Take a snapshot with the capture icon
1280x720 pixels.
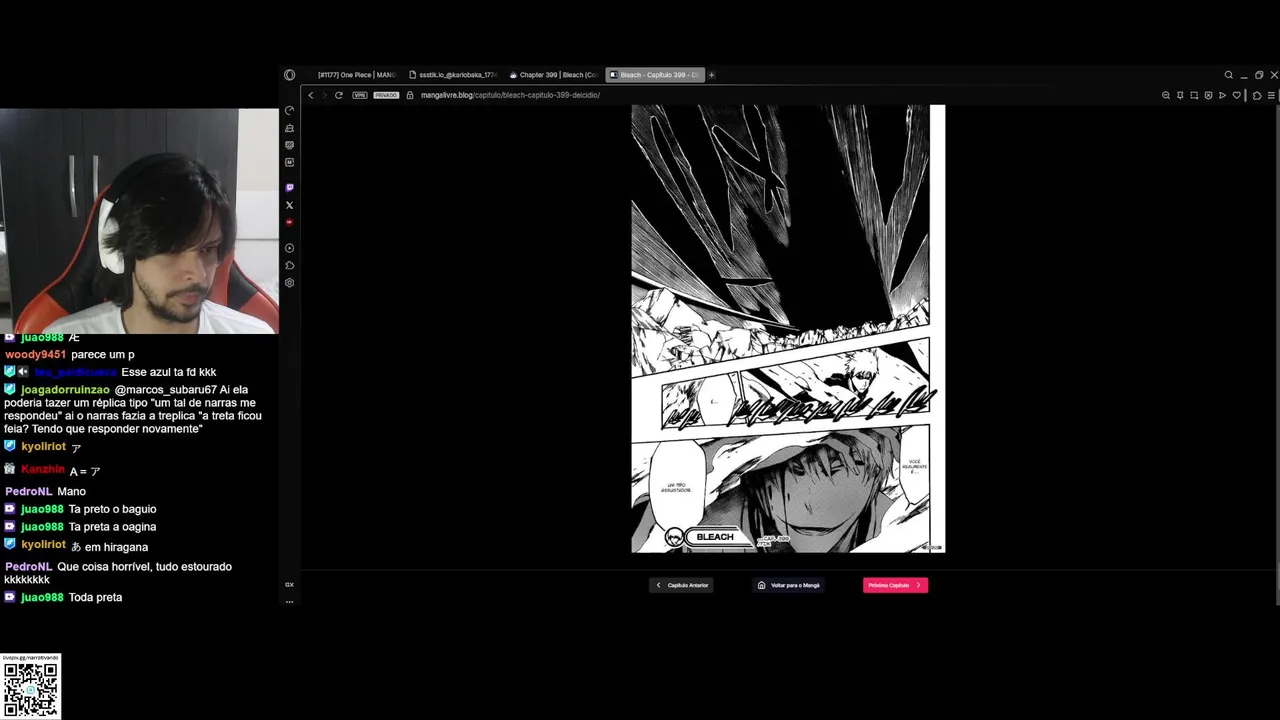(x=1194, y=95)
